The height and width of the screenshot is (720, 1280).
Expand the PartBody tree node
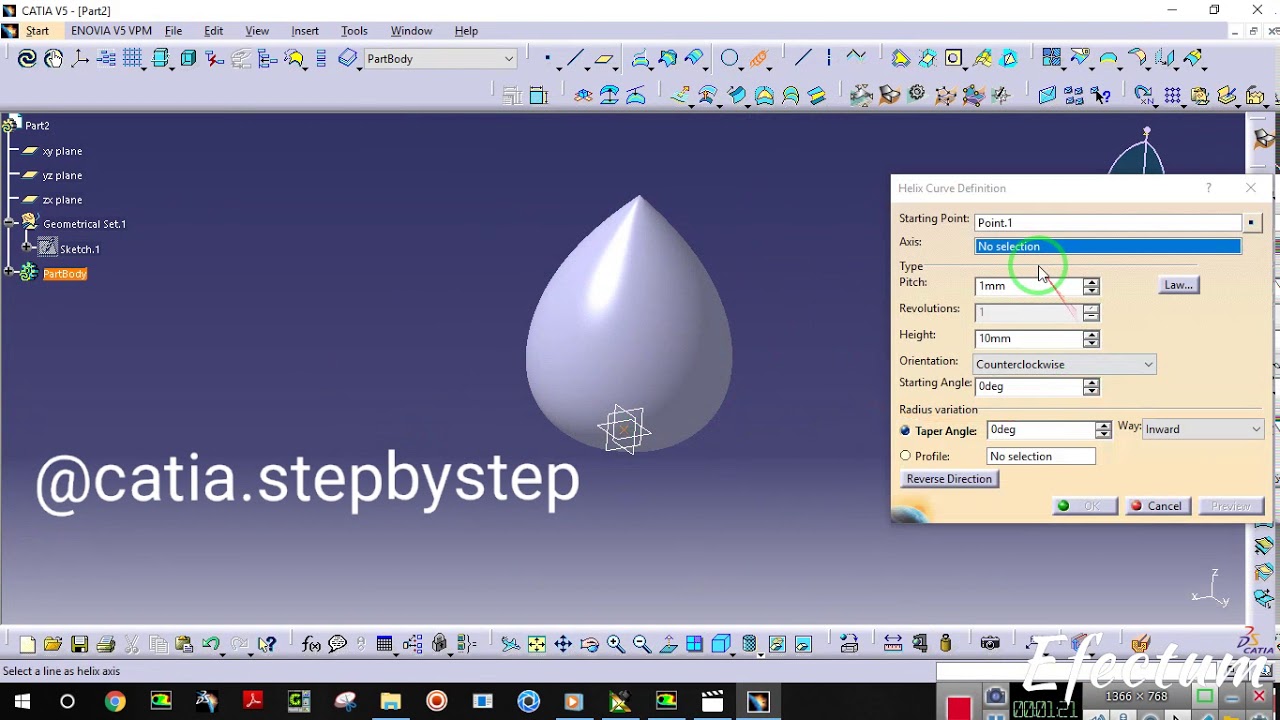click(9, 273)
